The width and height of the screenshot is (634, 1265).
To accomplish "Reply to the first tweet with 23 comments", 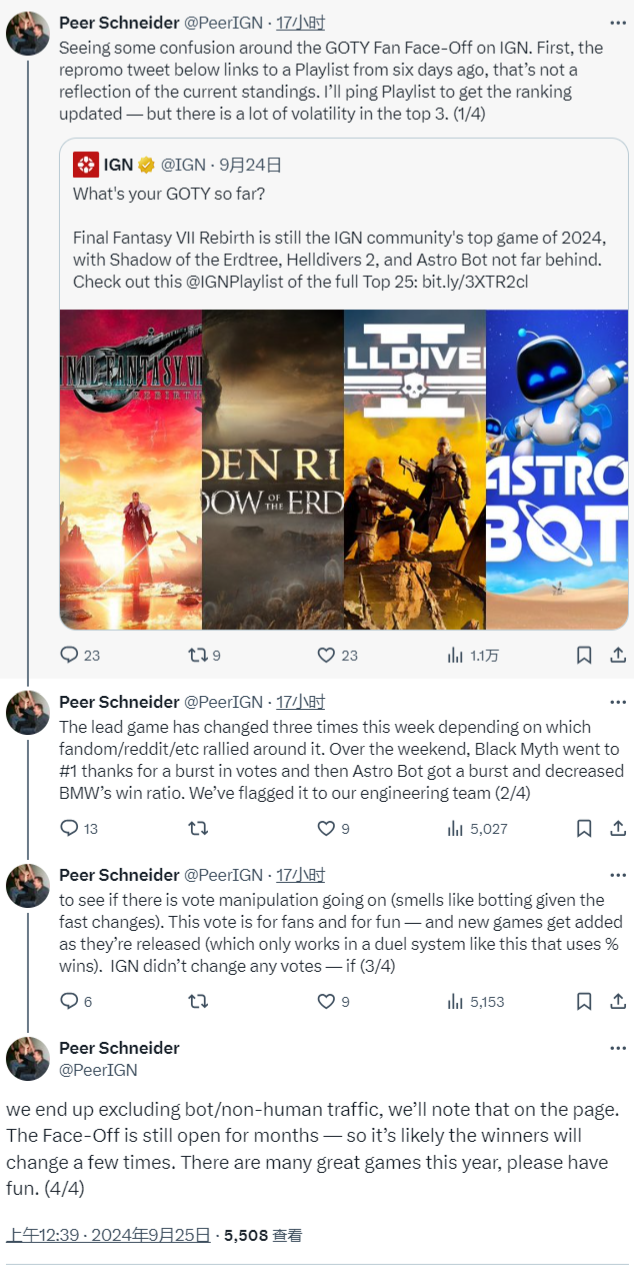I will (80, 655).
